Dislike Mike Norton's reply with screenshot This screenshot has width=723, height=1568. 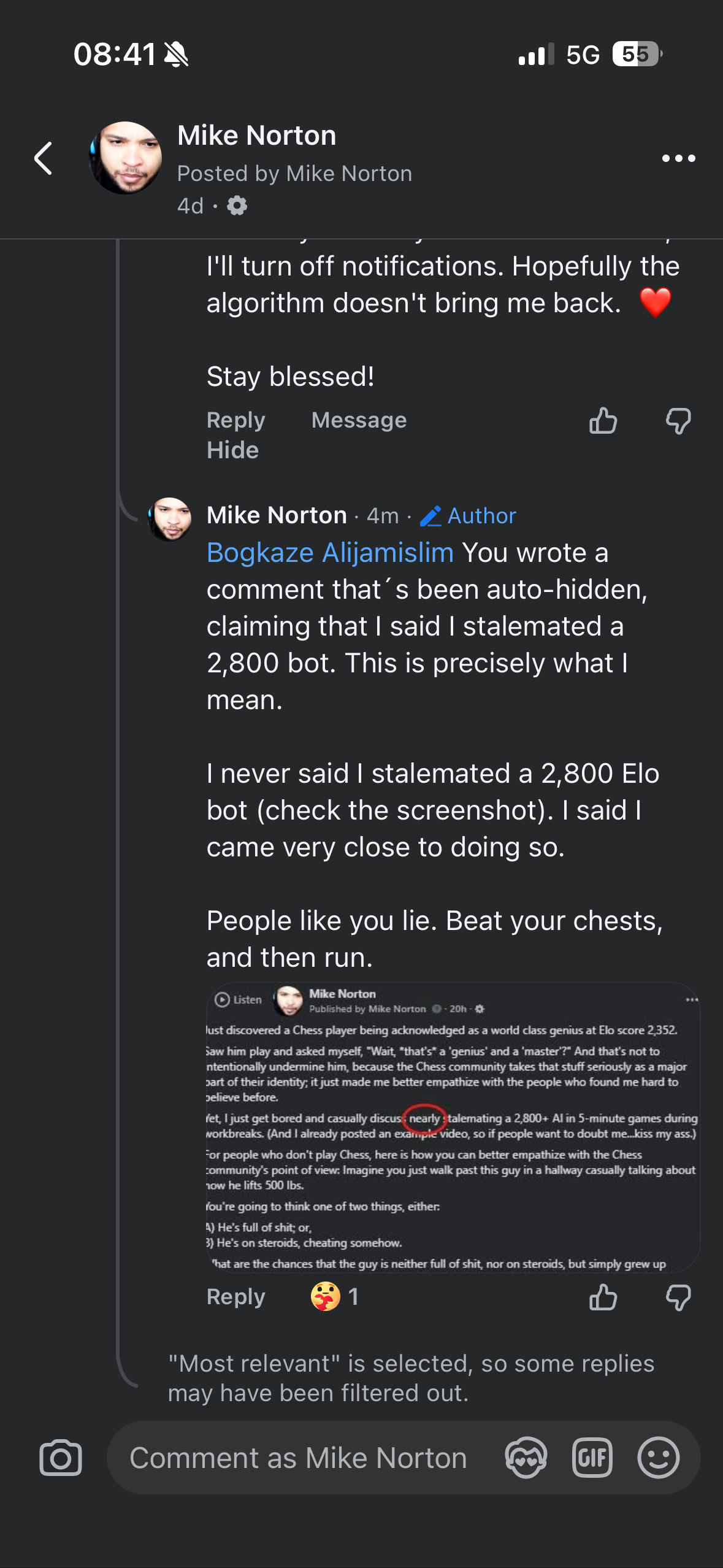click(678, 1297)
